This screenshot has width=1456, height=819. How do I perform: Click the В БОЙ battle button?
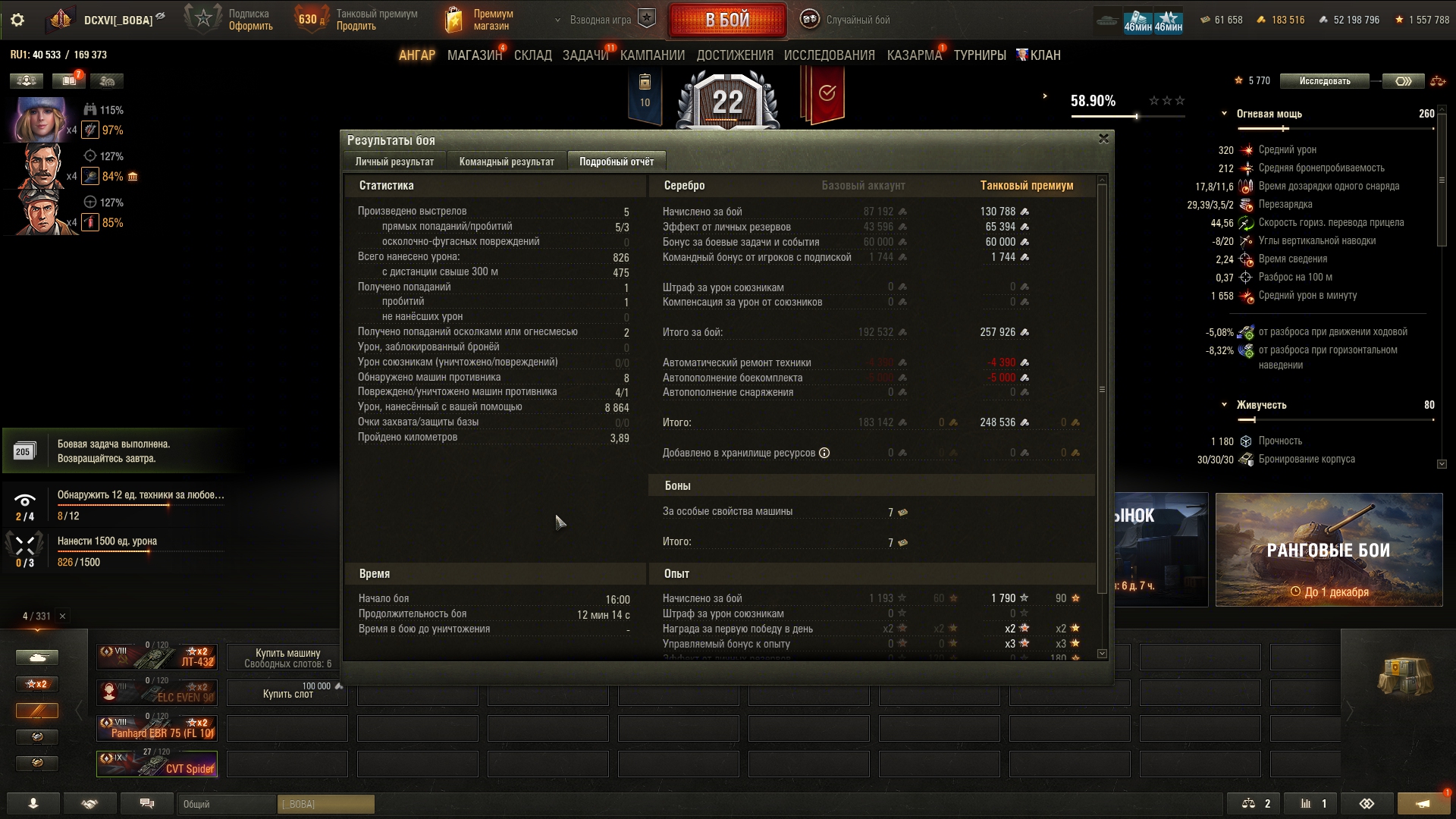(x=727, y=20)
